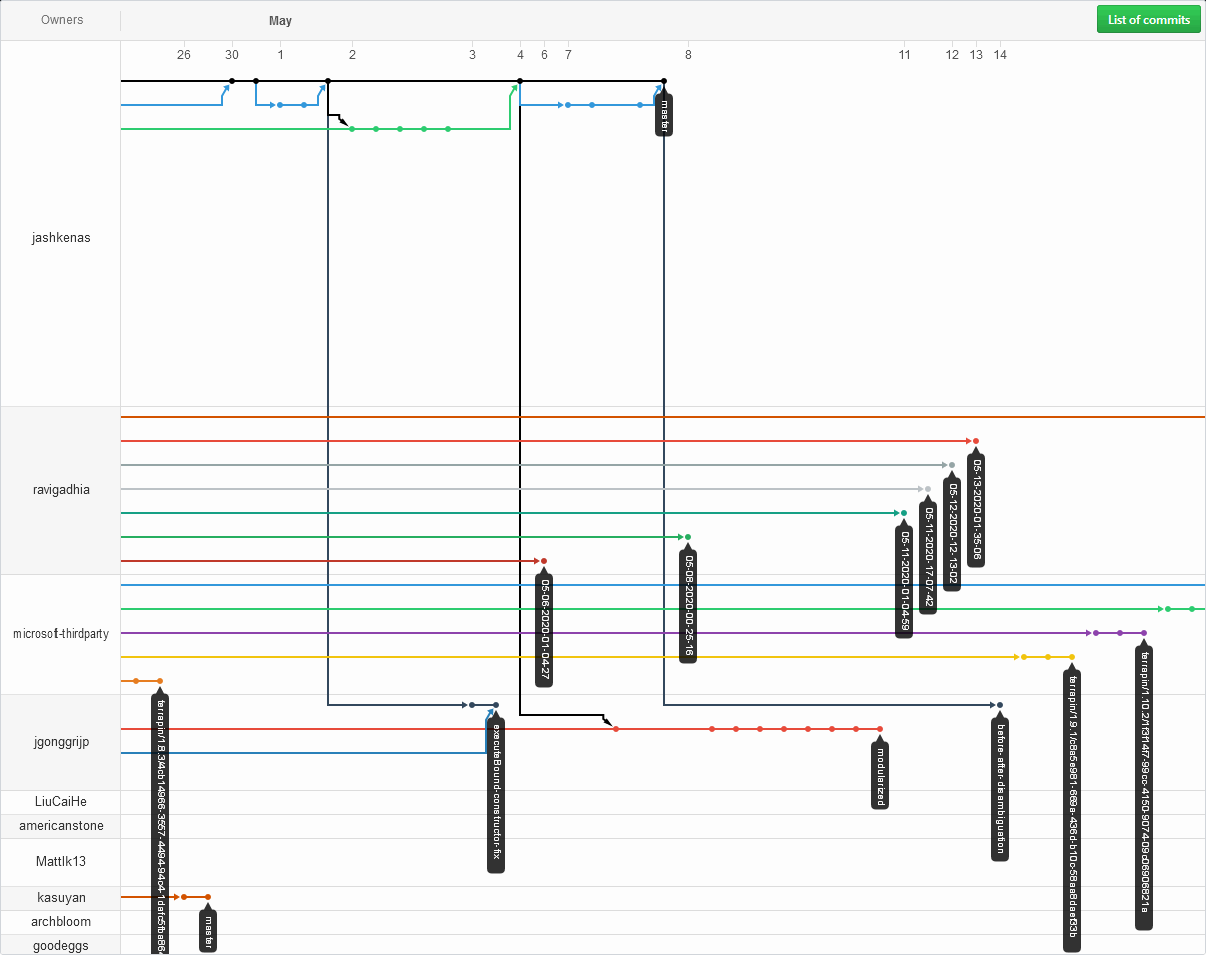Click the microsoft-thirdparty owner label
The image size is (1206, 955).
point(61,634)
